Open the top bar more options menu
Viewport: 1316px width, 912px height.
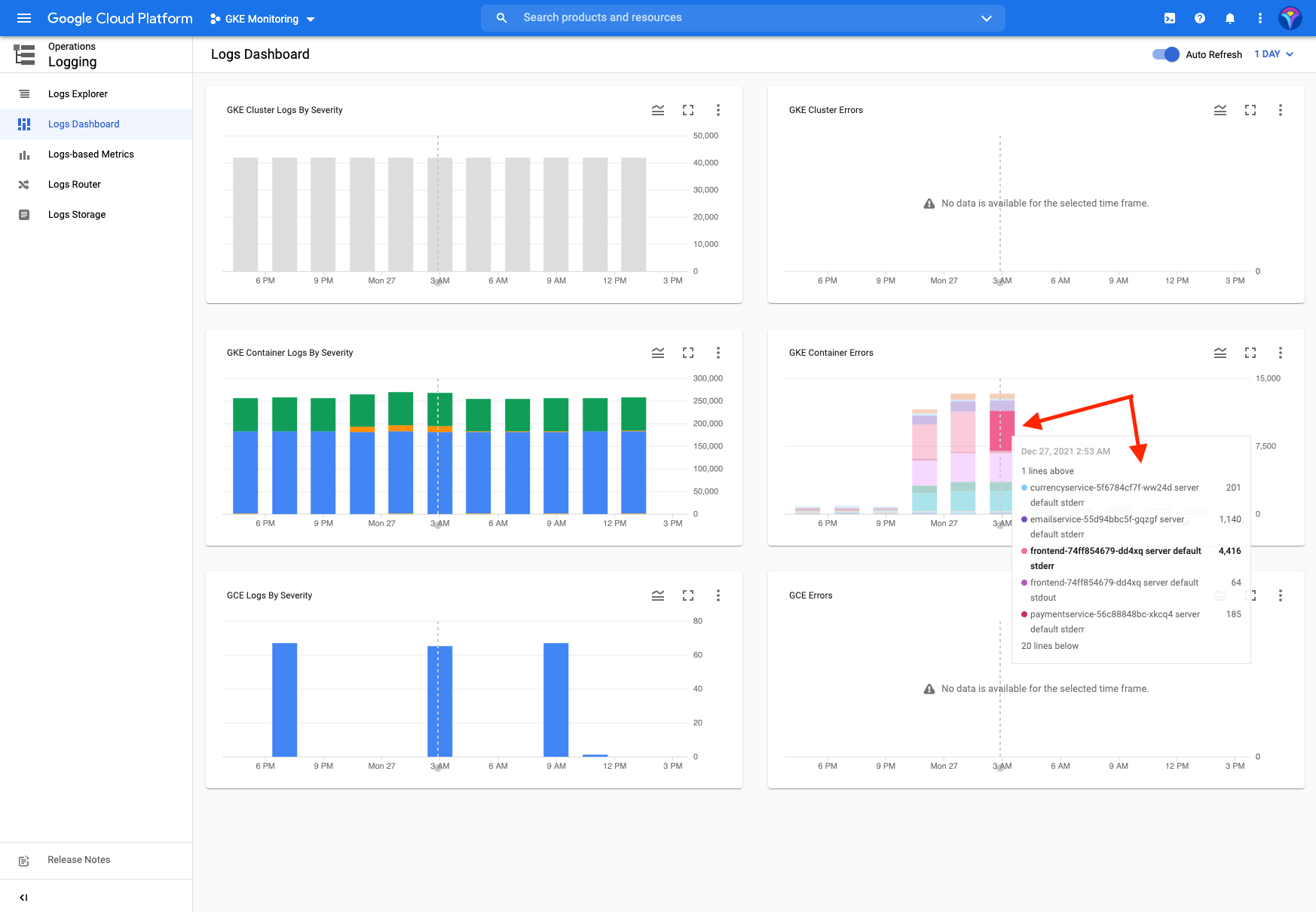[1260, 18]
